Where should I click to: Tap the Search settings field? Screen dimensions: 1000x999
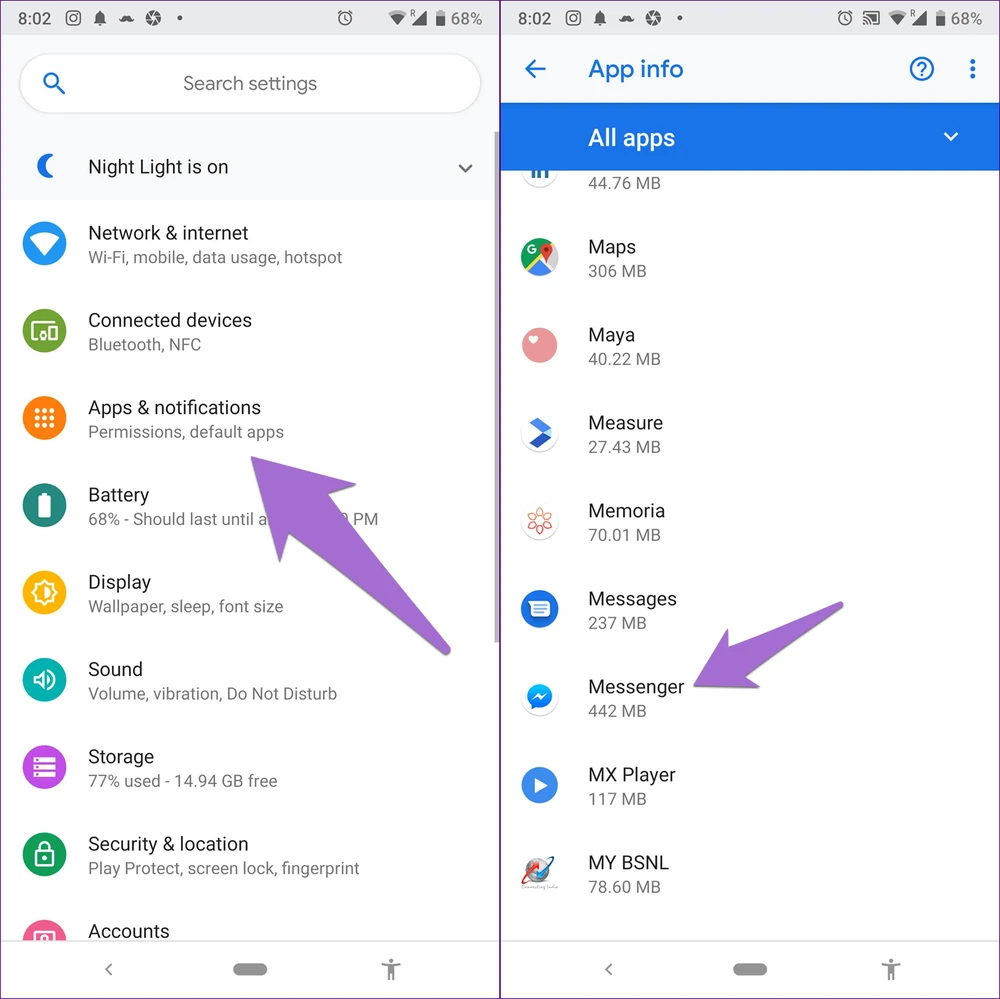point(250,84)
